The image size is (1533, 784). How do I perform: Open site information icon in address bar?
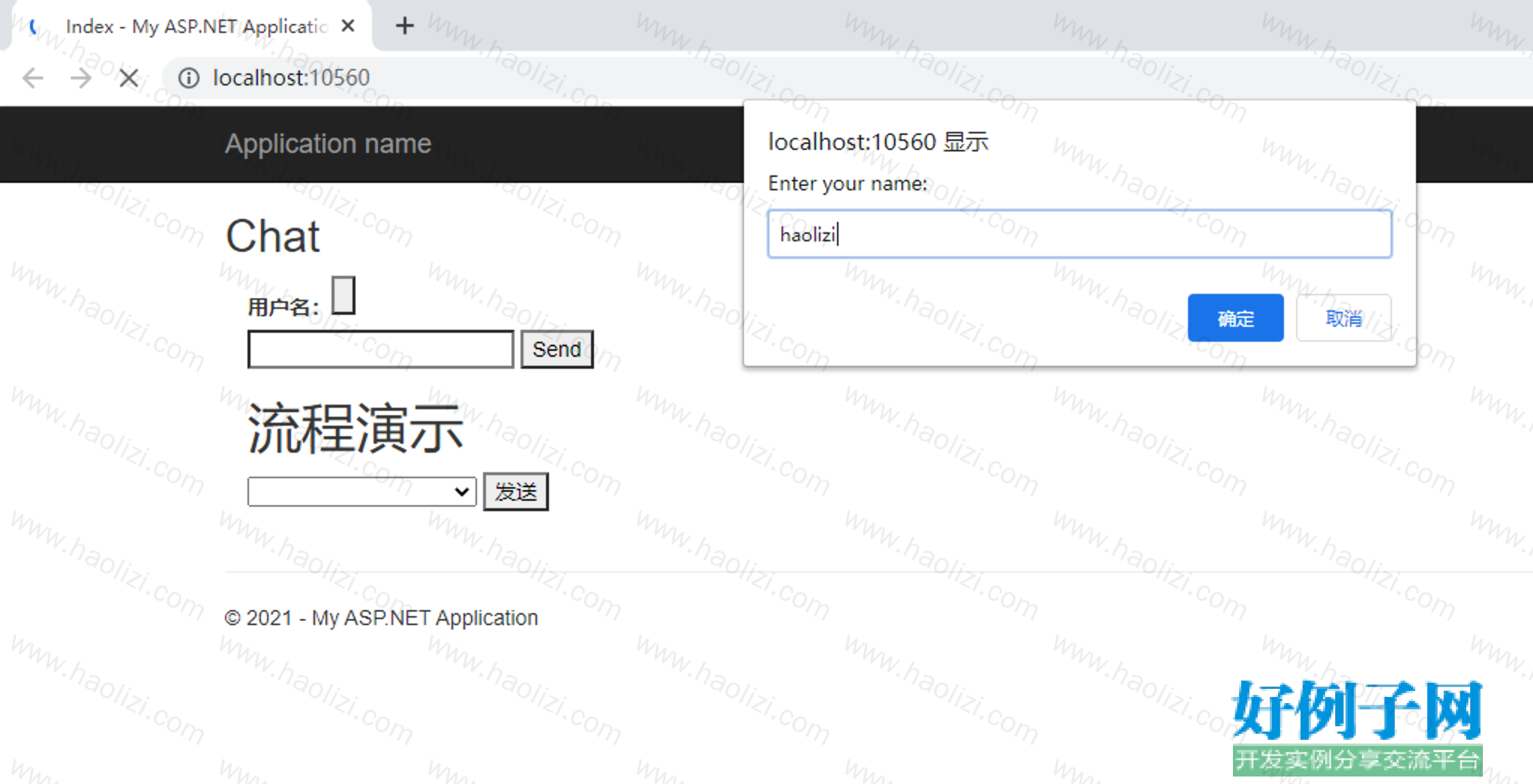tap(189, 78)
